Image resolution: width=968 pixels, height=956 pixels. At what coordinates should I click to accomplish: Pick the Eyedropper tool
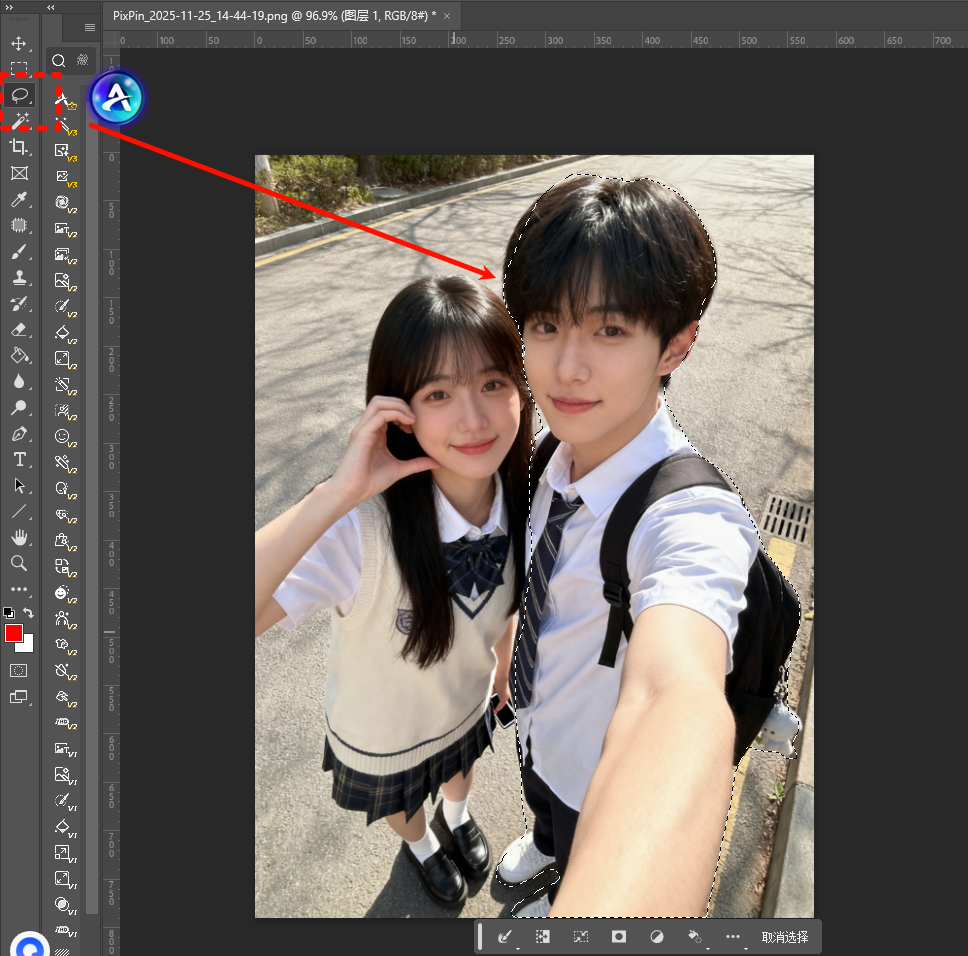19,200
